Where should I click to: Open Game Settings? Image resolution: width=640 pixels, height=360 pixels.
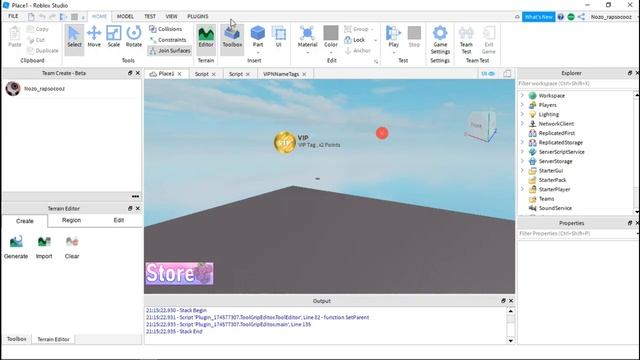tap(440, 40)
